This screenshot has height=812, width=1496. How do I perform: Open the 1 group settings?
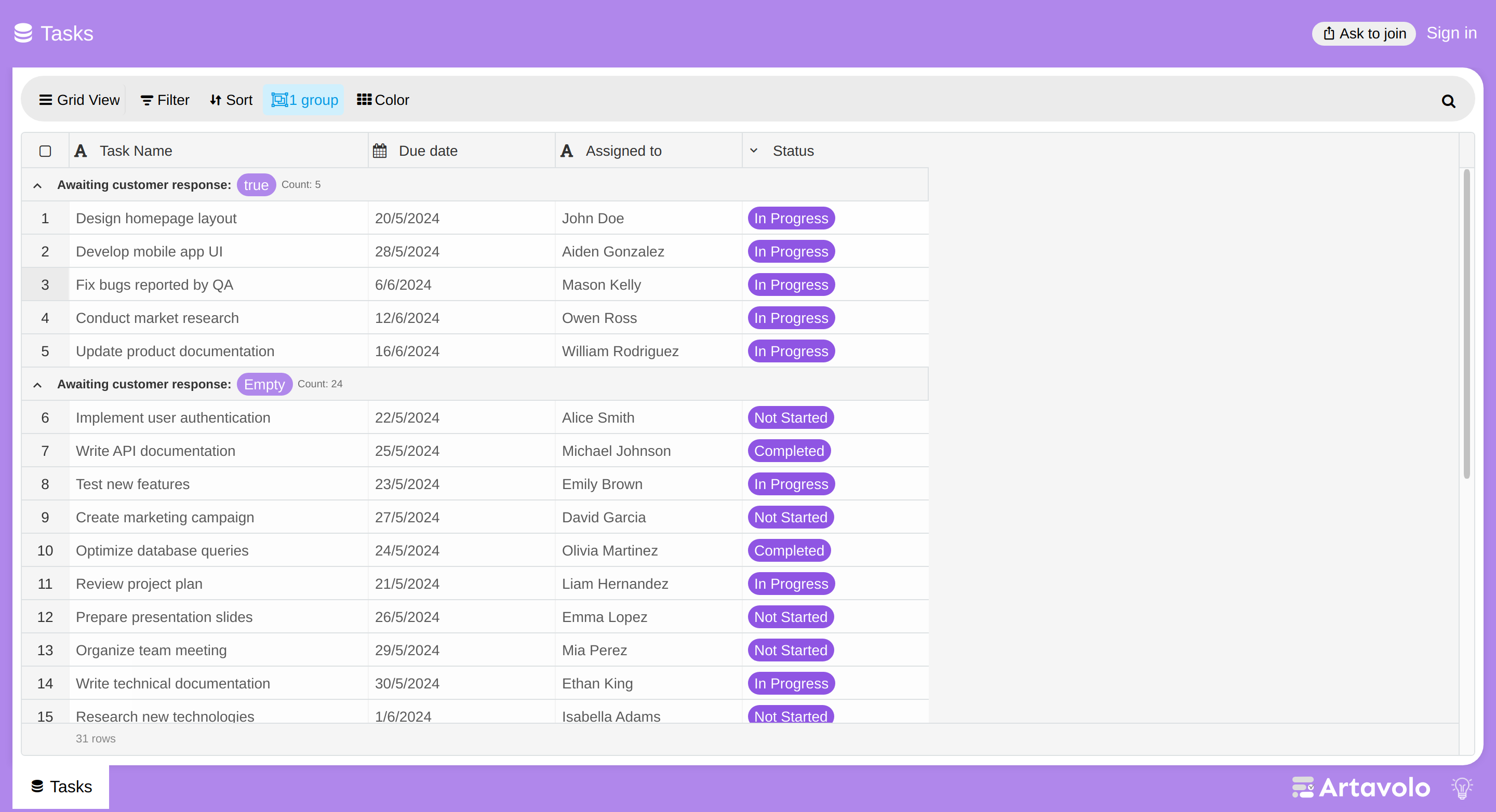click(304, 100)
